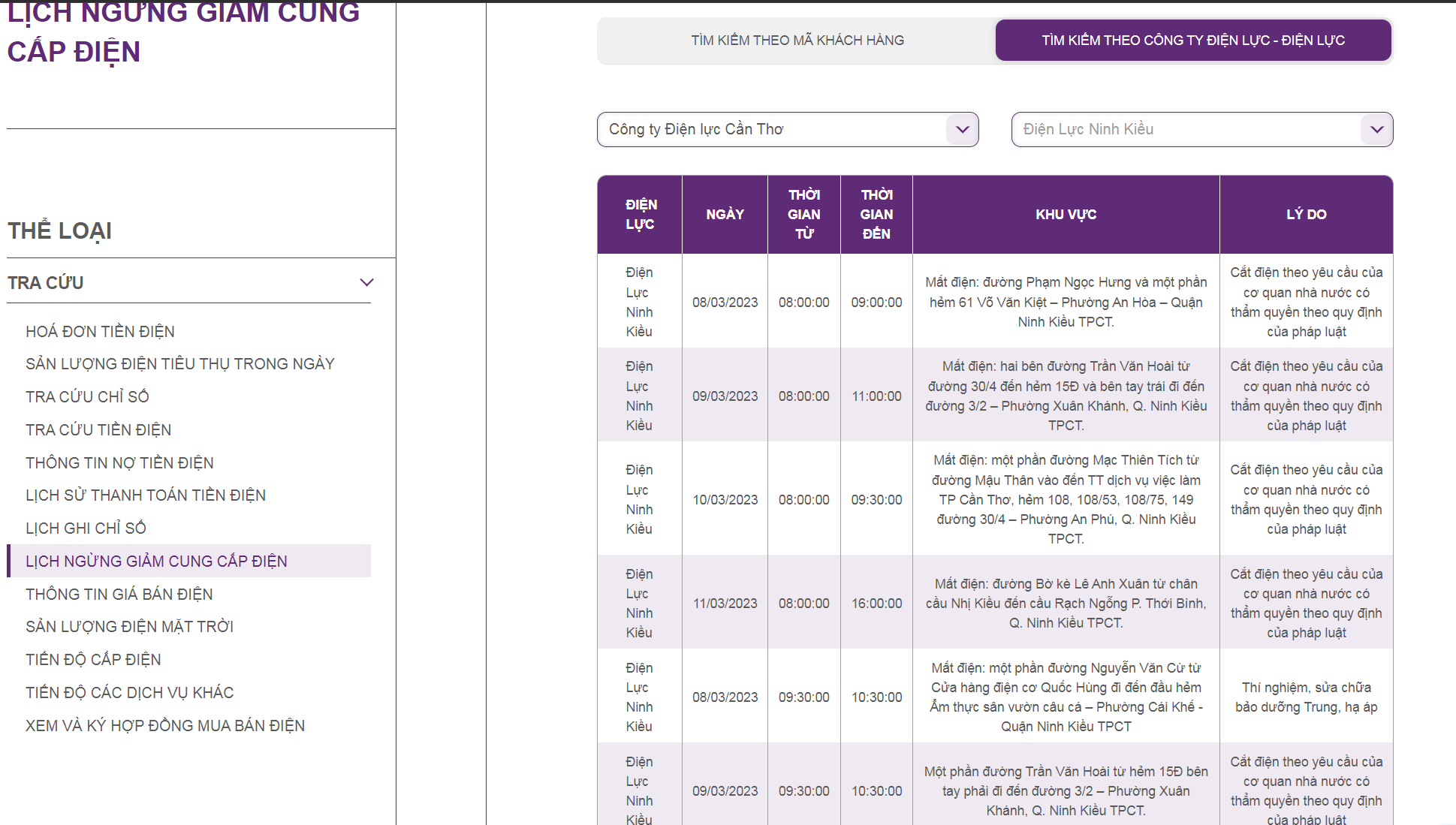Open THÔNG TIN GIÁ BÁN ĐIỆN
Image resolution: width=1456 pixels, height=825 pixels.
(119, 594)
